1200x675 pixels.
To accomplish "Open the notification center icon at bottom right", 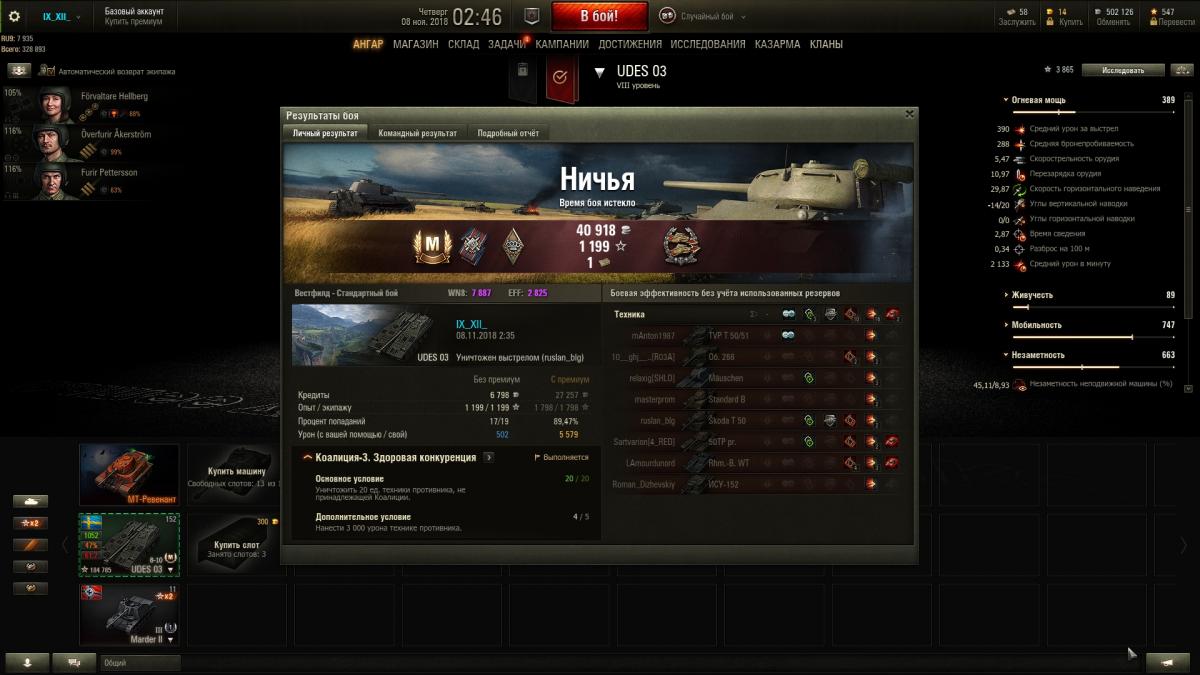I will (x=1167, y=661).
